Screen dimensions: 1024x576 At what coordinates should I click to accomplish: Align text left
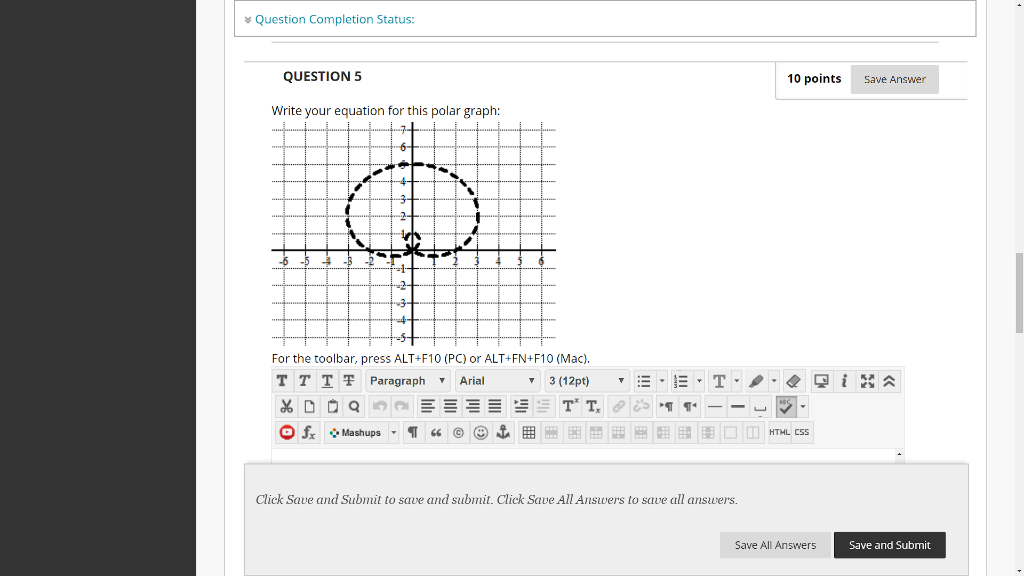[428, 407]
